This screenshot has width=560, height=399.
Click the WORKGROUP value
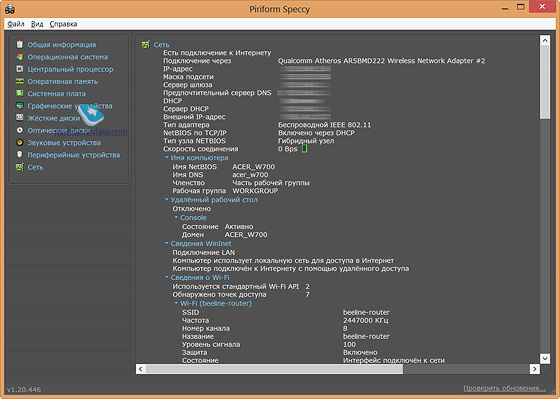coord(255,191)
